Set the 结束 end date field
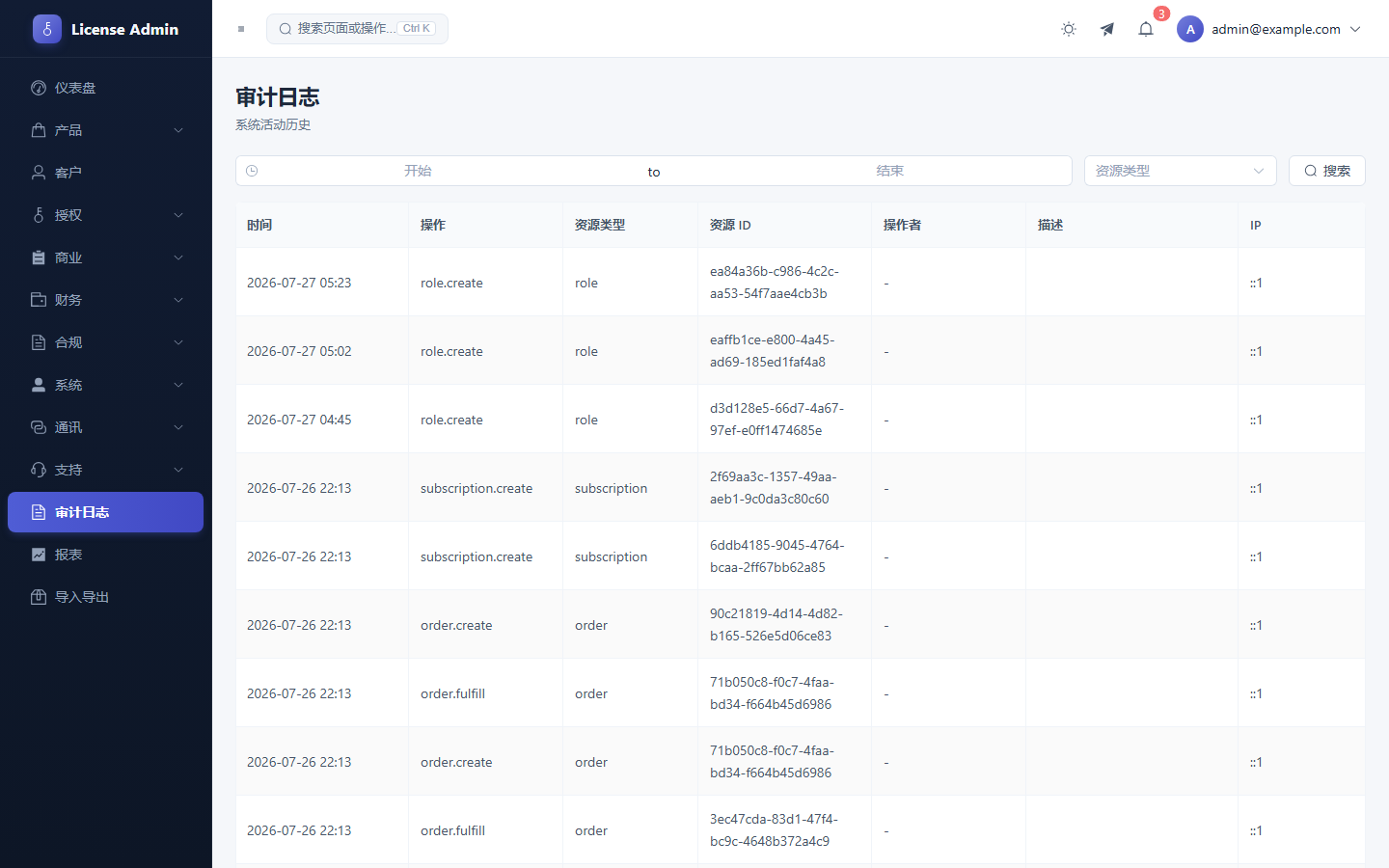Image resolution: width=1389 pixels, height=868 pixels. click(x=889, y=171)
